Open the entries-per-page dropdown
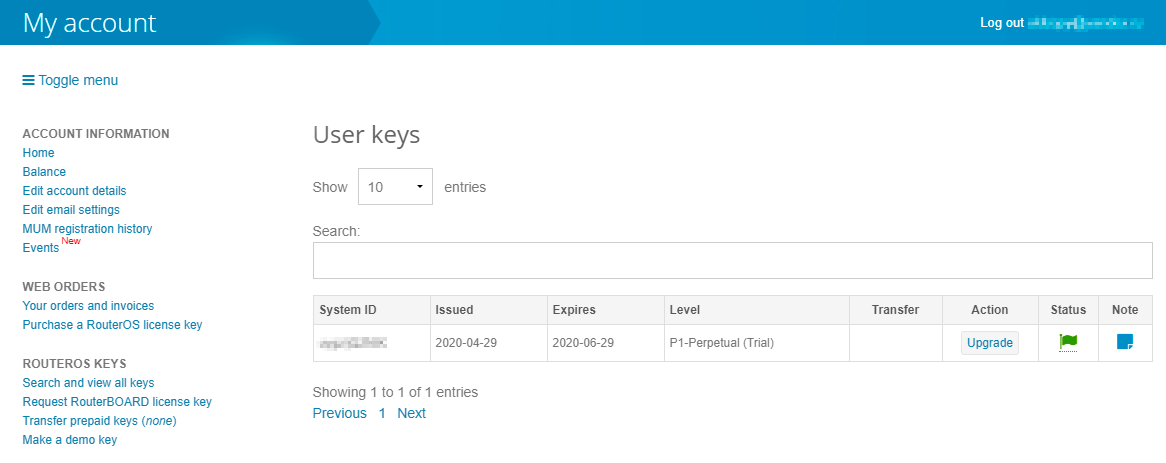Screen dimensions: 1166x463 click(395, 187)
